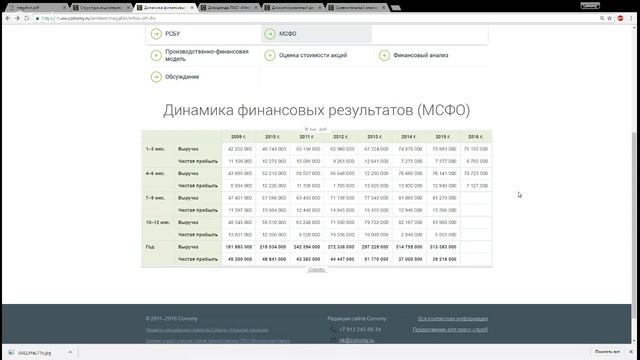This screenshot has height=360, width=640.
Task: Click the Финансовый анализ plus icon
Action: [x=384, y=55]
